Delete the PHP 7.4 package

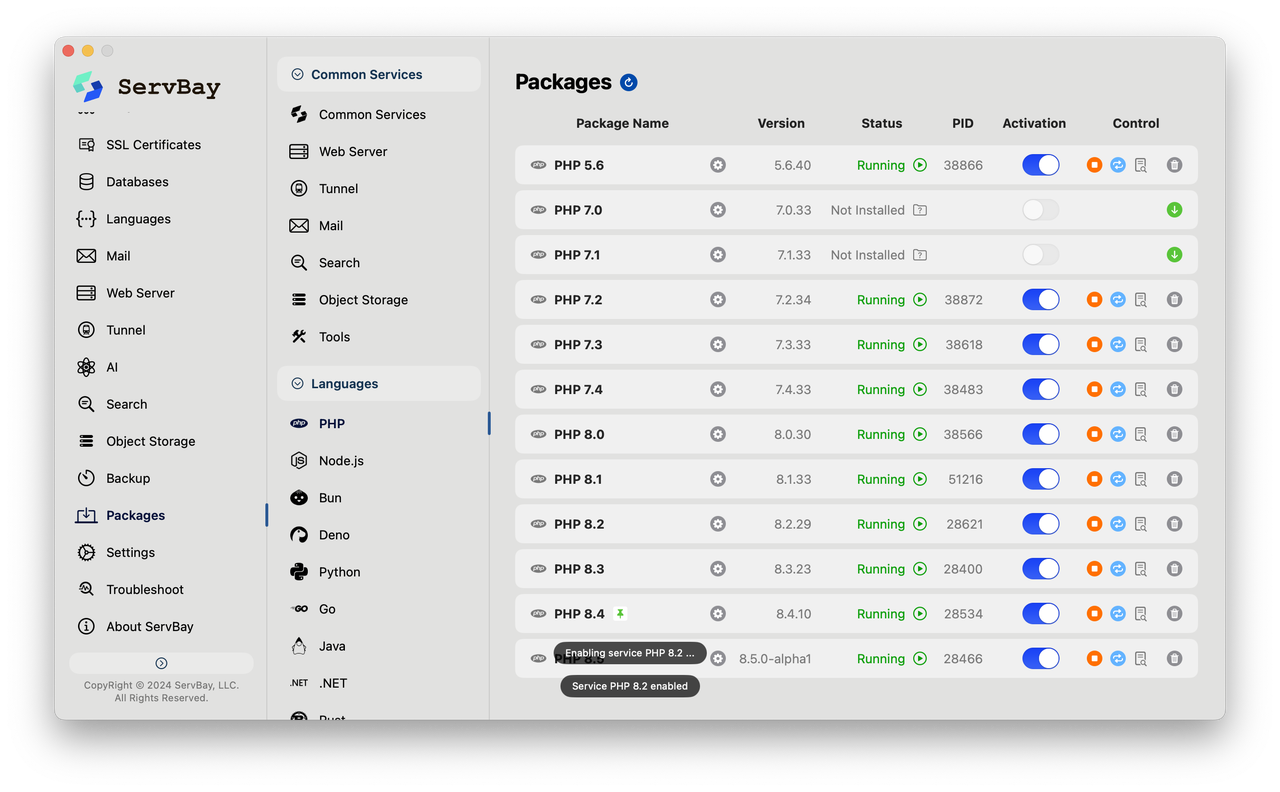(x=1174, y=390)
